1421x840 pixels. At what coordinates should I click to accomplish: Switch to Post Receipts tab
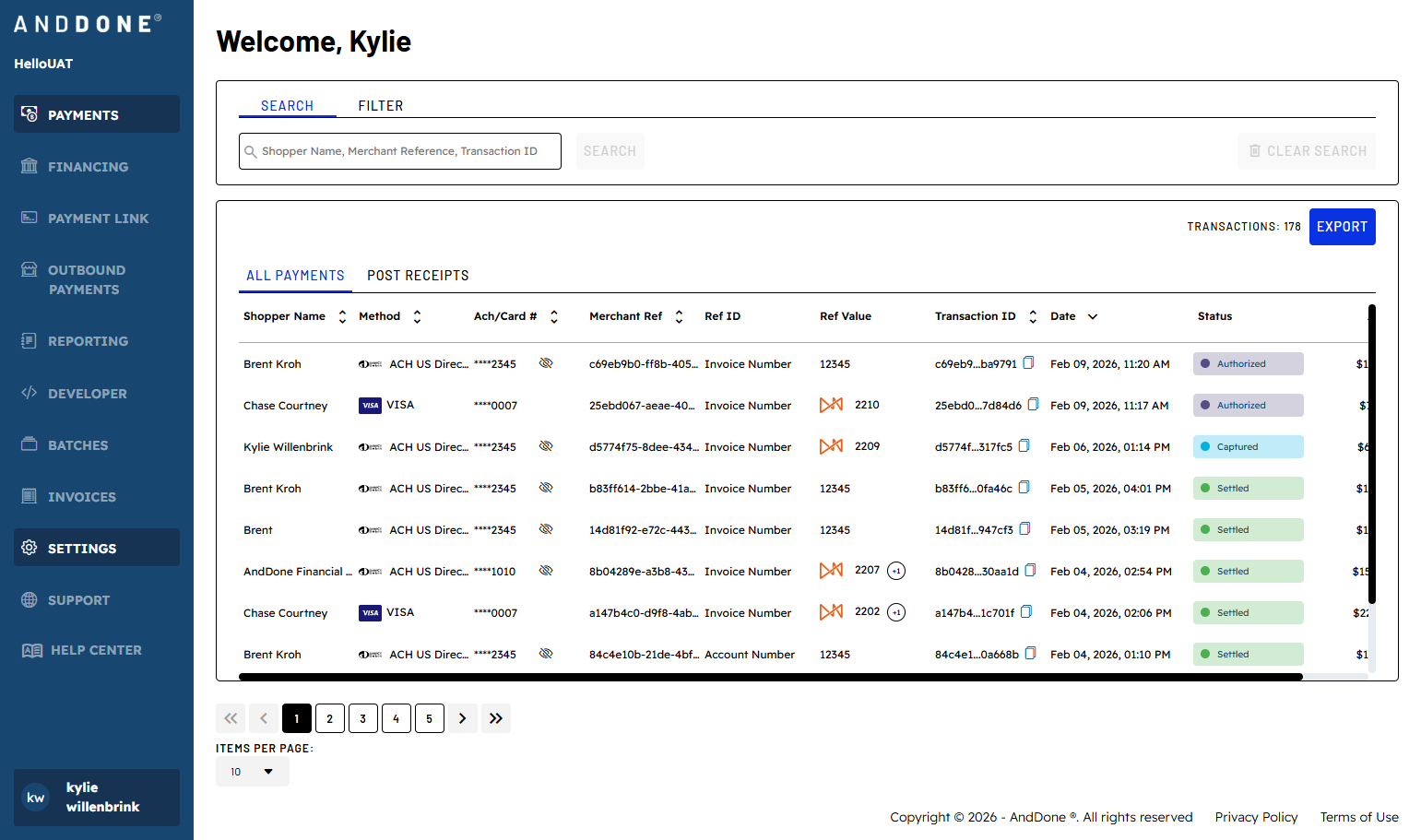pos(418,276)
